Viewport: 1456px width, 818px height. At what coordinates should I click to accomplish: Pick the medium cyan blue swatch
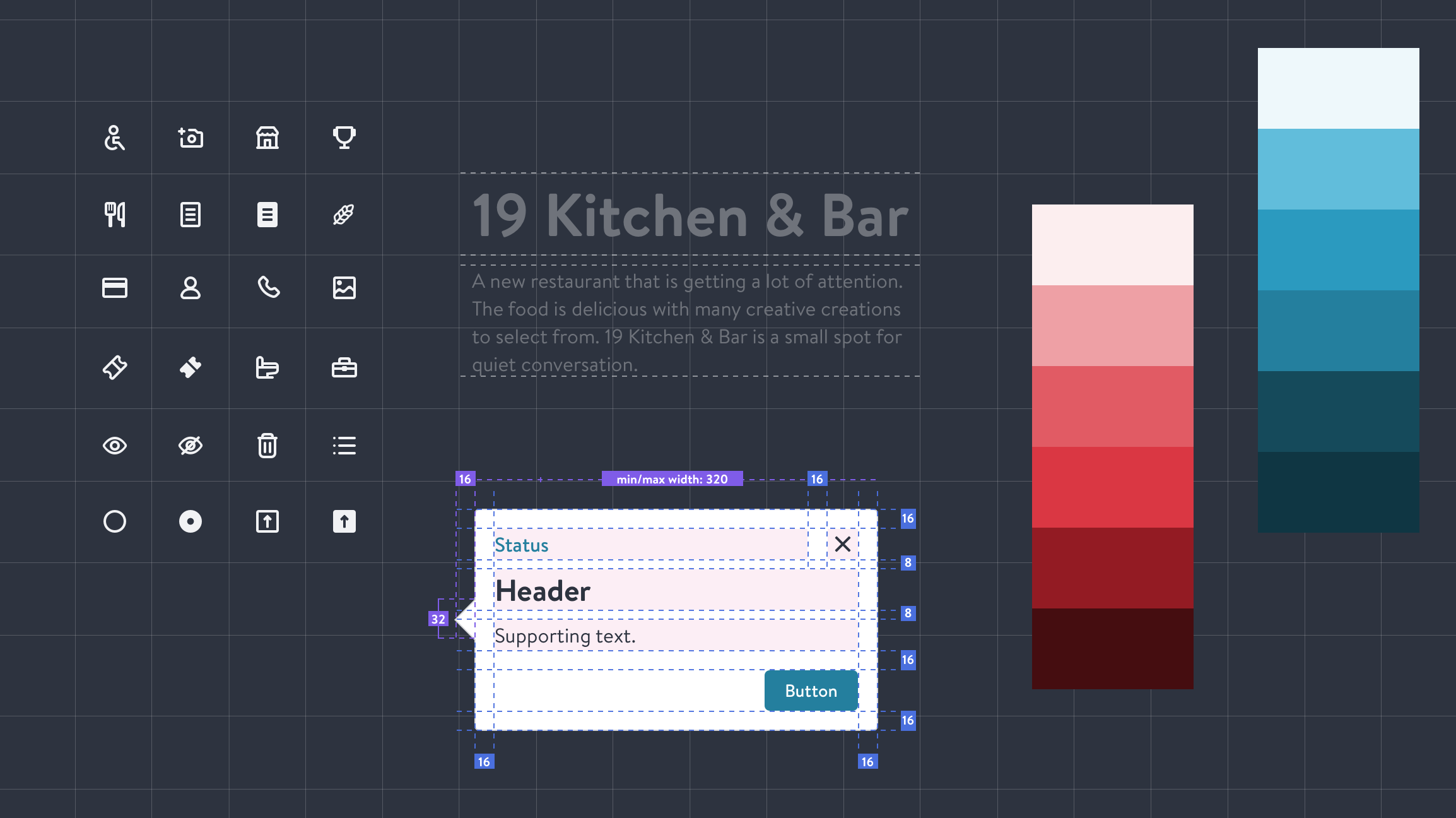point(1339,250)
